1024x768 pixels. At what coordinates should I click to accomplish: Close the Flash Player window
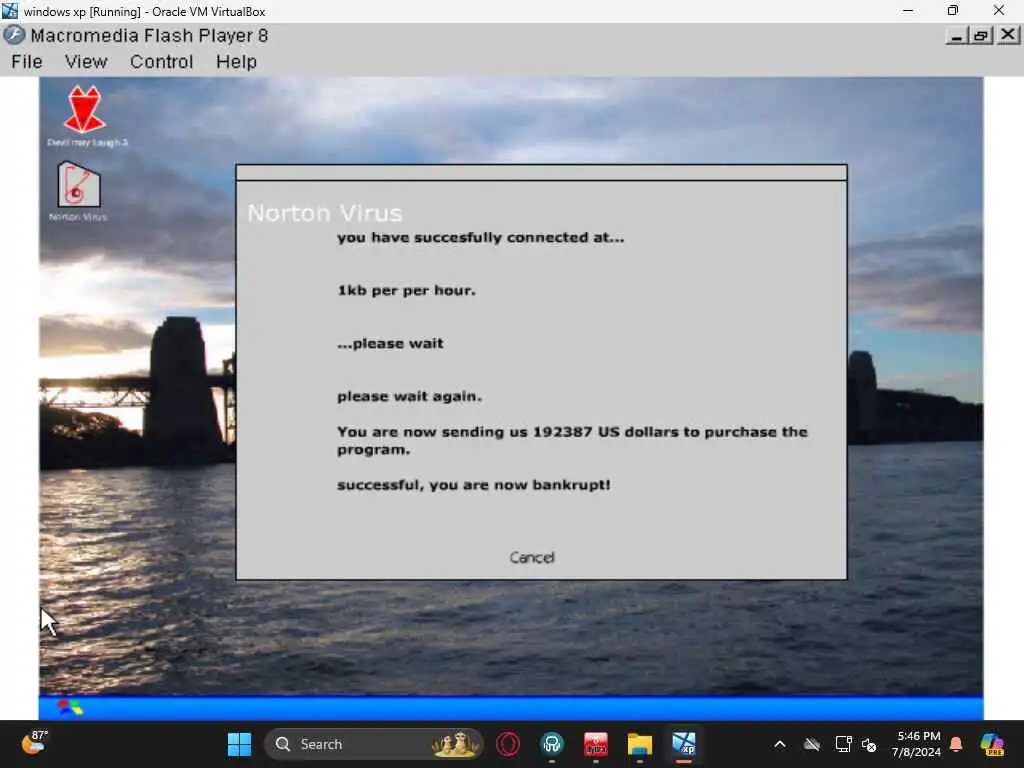[x=1008, y=35]
